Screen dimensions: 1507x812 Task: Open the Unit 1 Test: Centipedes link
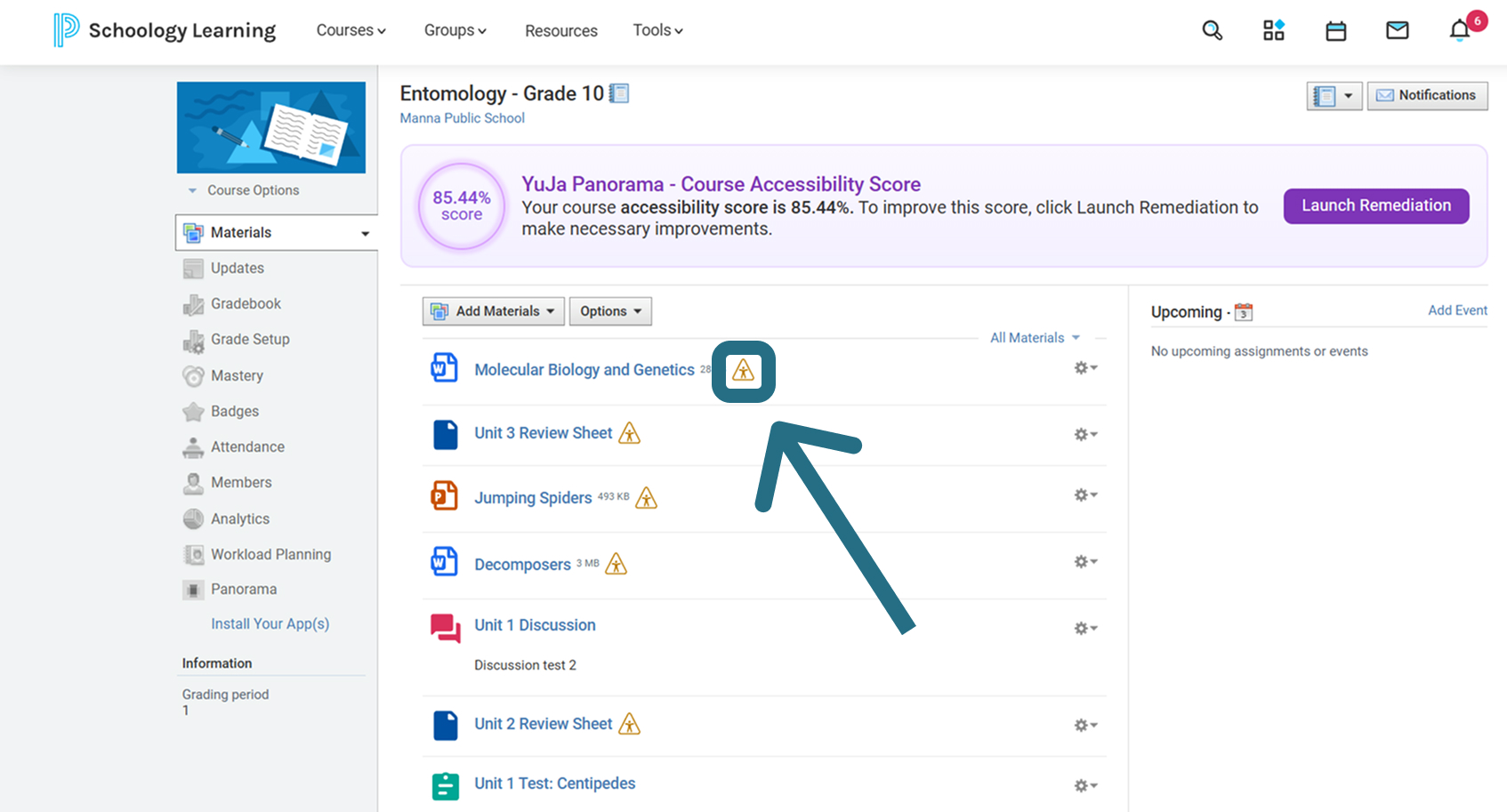click(x=555, y=784)
